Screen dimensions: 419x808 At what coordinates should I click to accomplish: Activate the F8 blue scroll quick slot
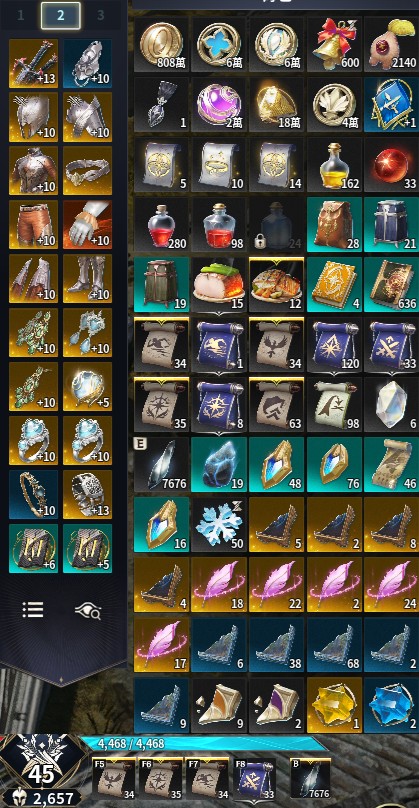point(255,778)
